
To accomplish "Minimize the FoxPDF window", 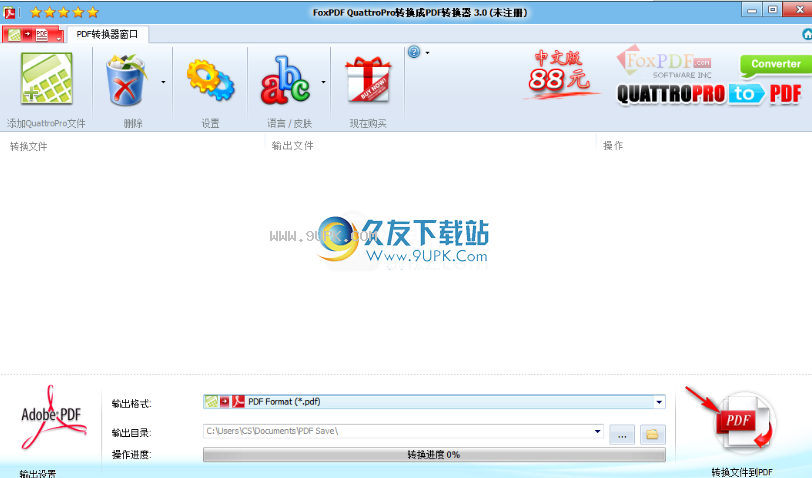I will pos(752,9).
